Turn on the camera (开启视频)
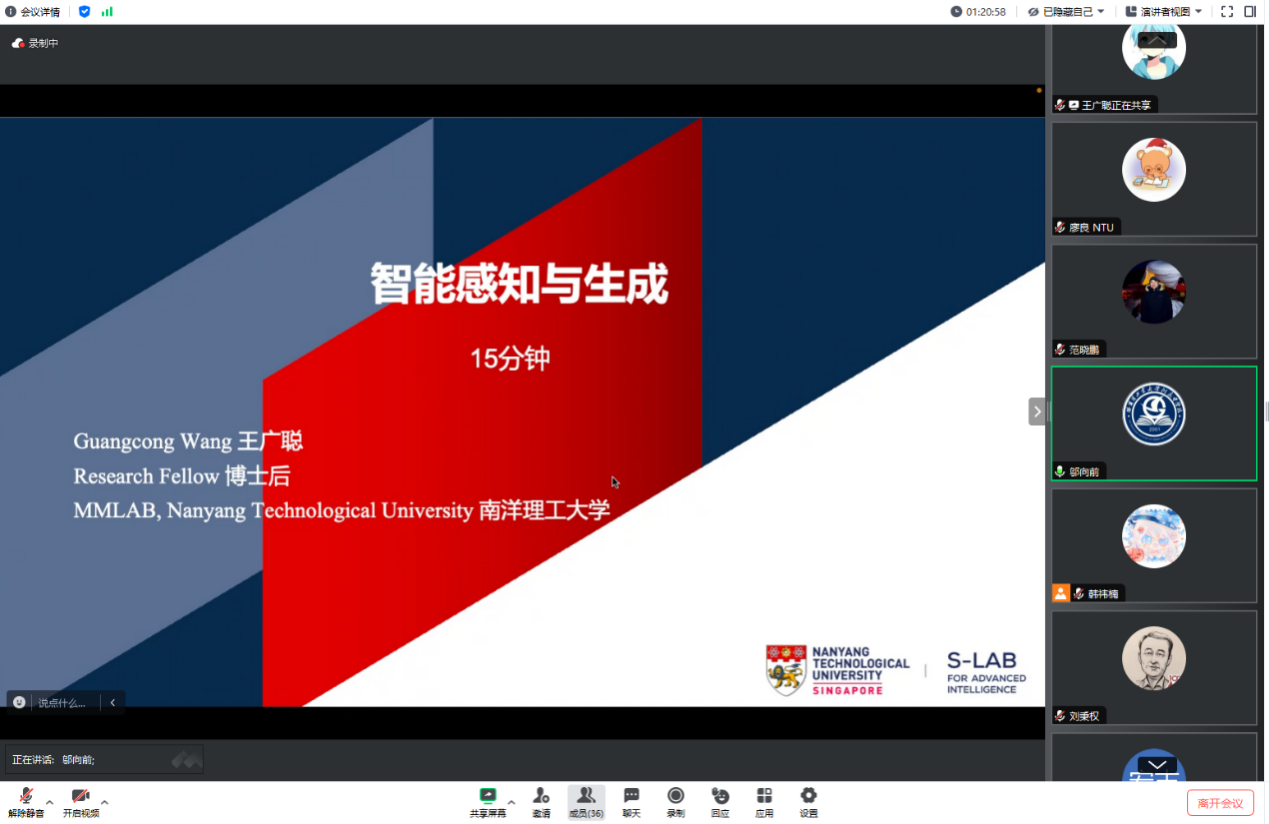Screen dimensions: 1269x824 (x=80, y=801)
